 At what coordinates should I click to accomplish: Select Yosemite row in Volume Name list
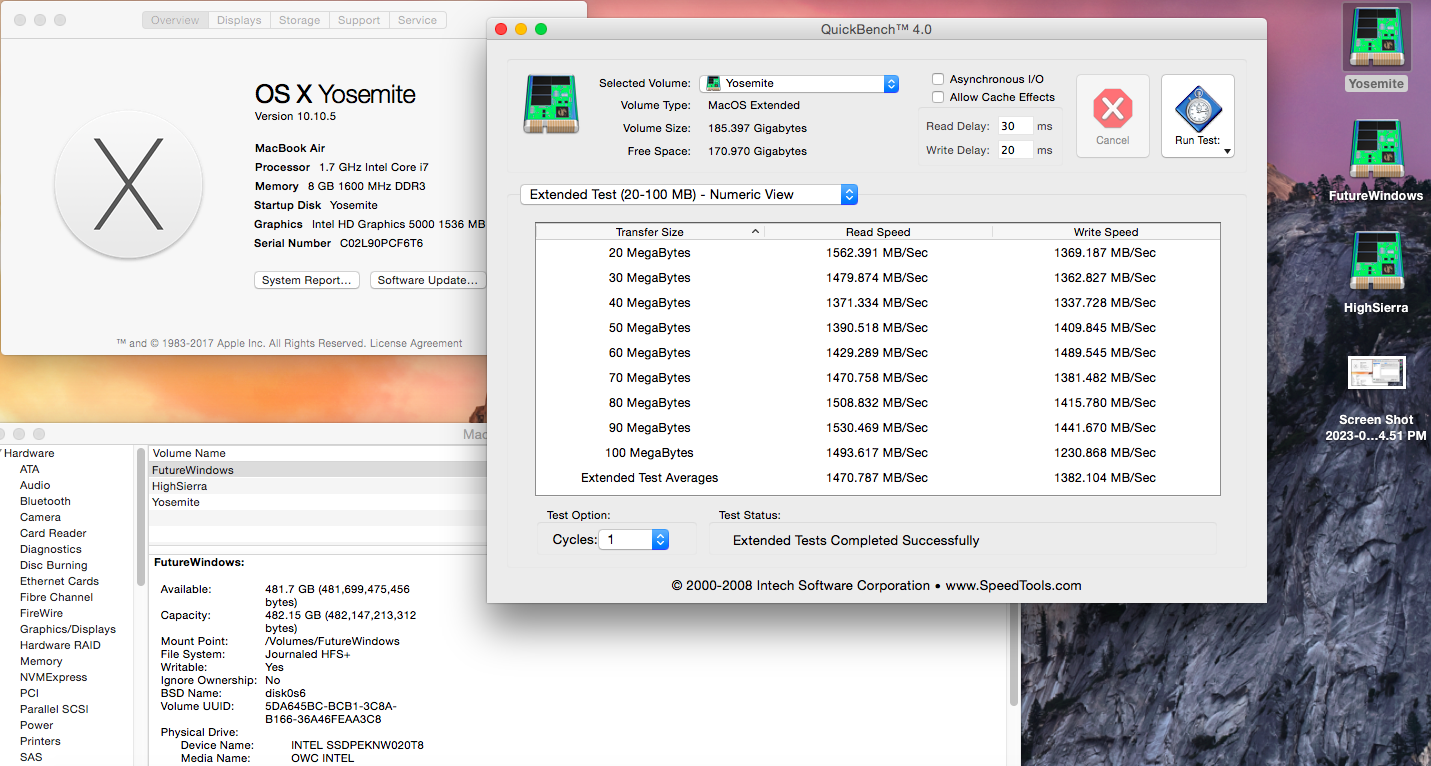(x=317, y=502)
